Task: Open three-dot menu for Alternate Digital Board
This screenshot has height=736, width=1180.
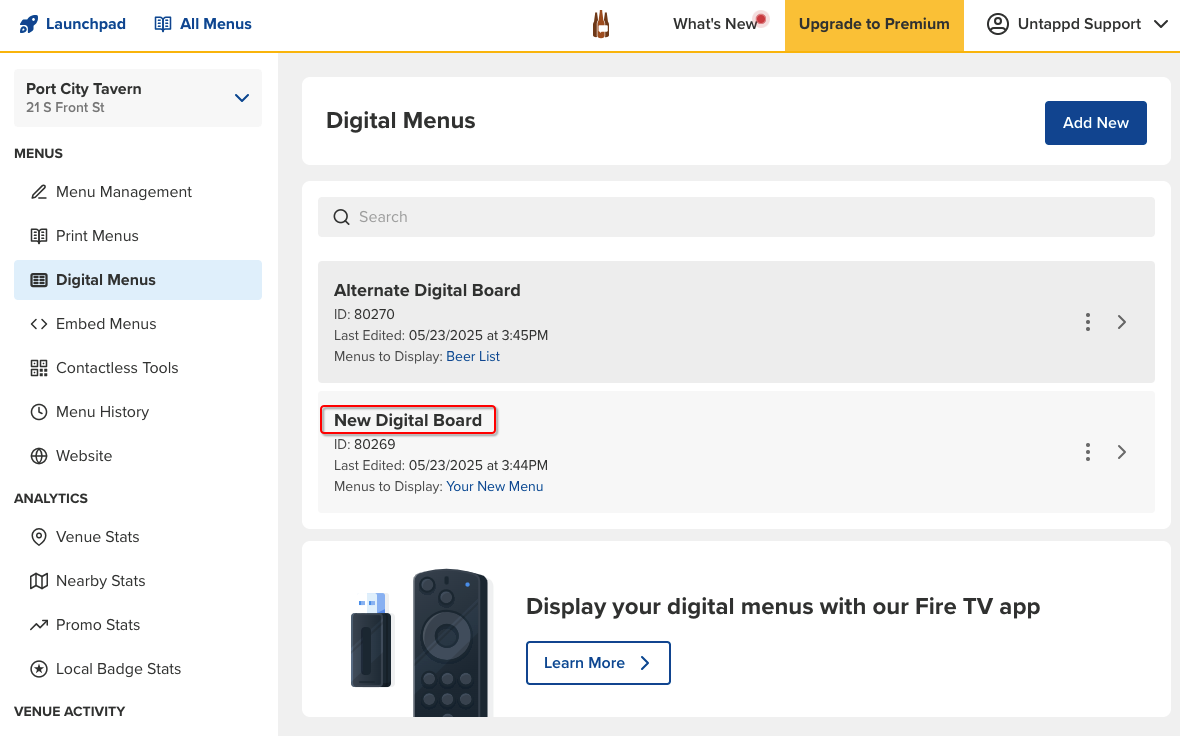Action: coord(1087,322)
